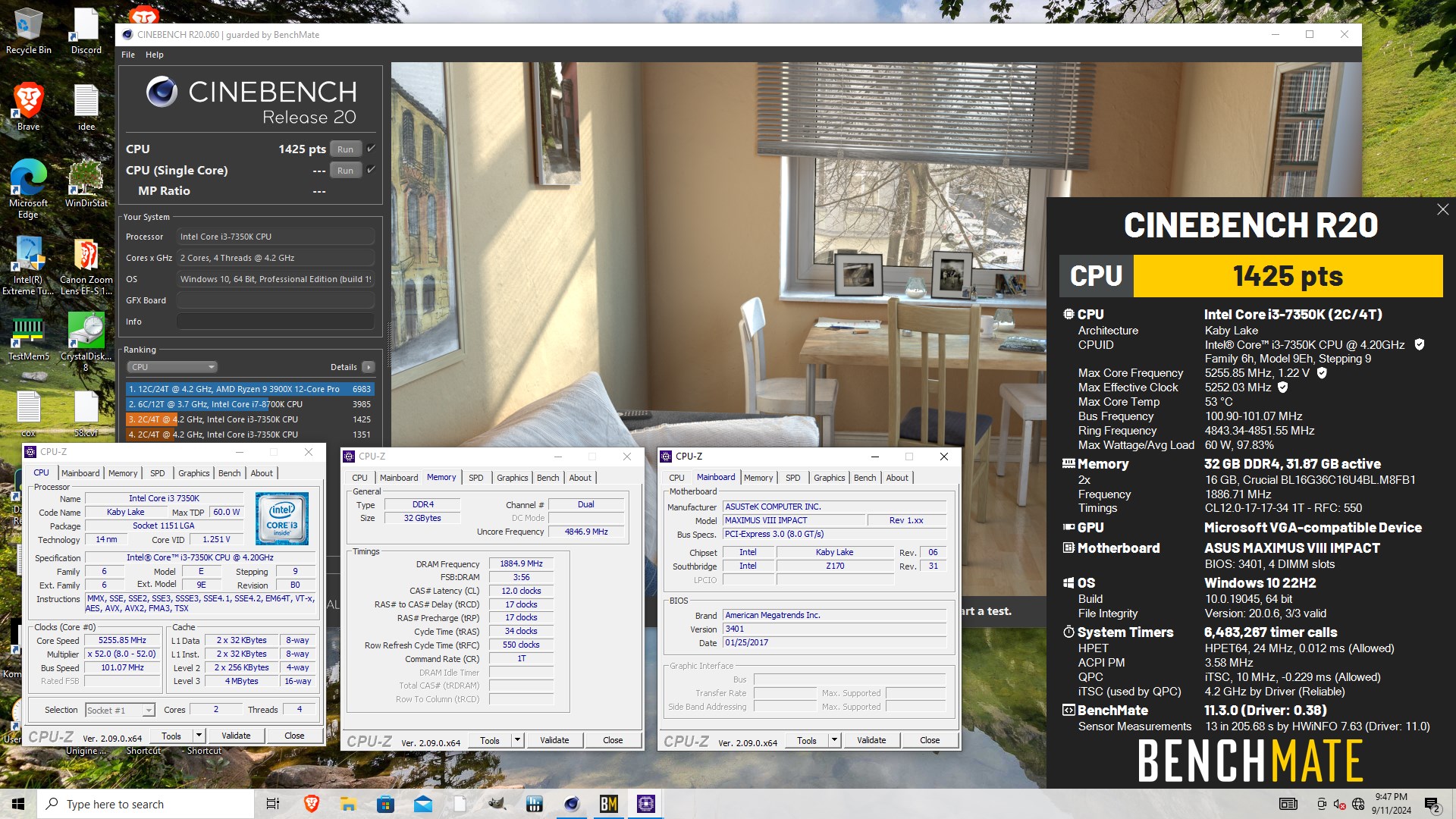This screenshot has width=1456, height=819.
Task: Open the idee text file icon
Action: [86, 106]
